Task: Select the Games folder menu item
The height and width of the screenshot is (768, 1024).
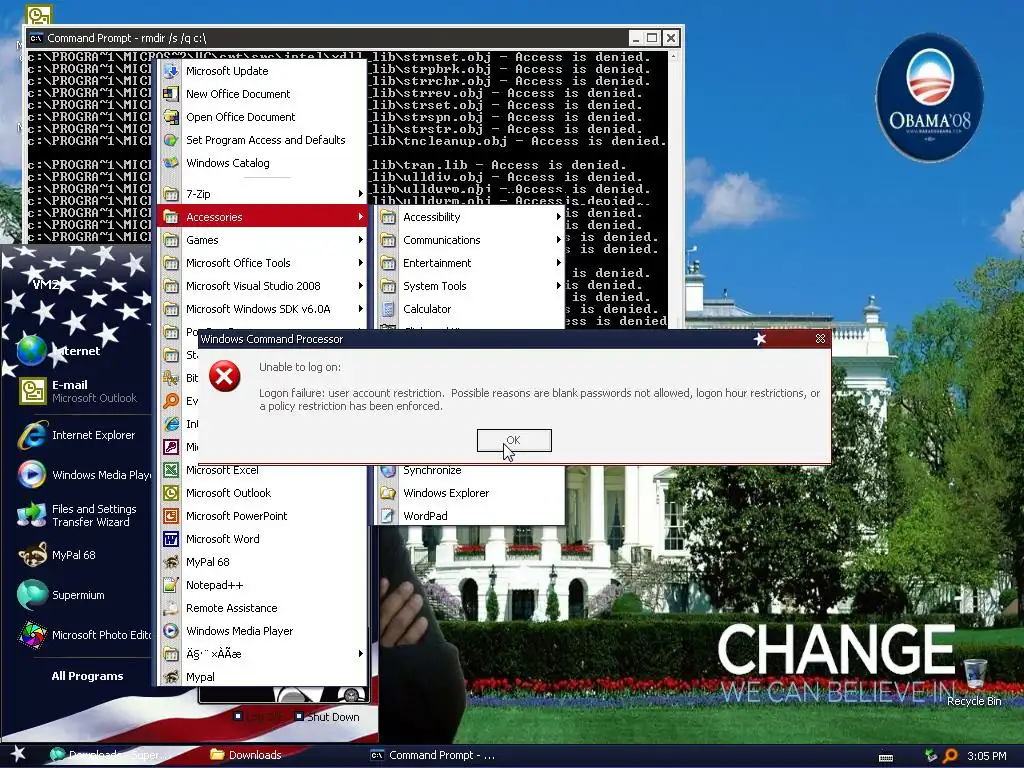Action: (x=263, y=240)
